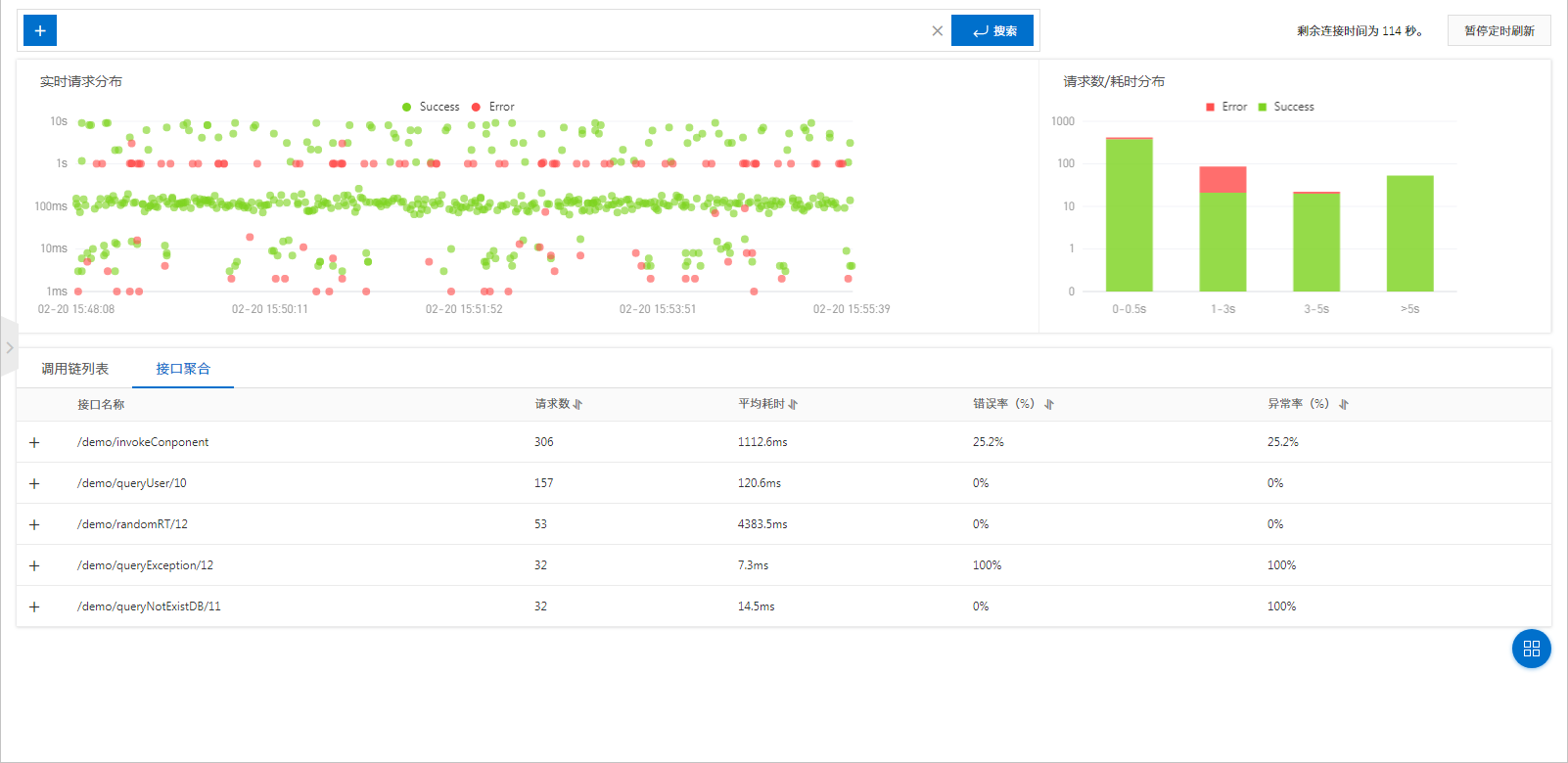Click /demo/queryNotExistDB/11 interface name
The height and width of the screenshot is (763, 1568).
click(149, 606)
